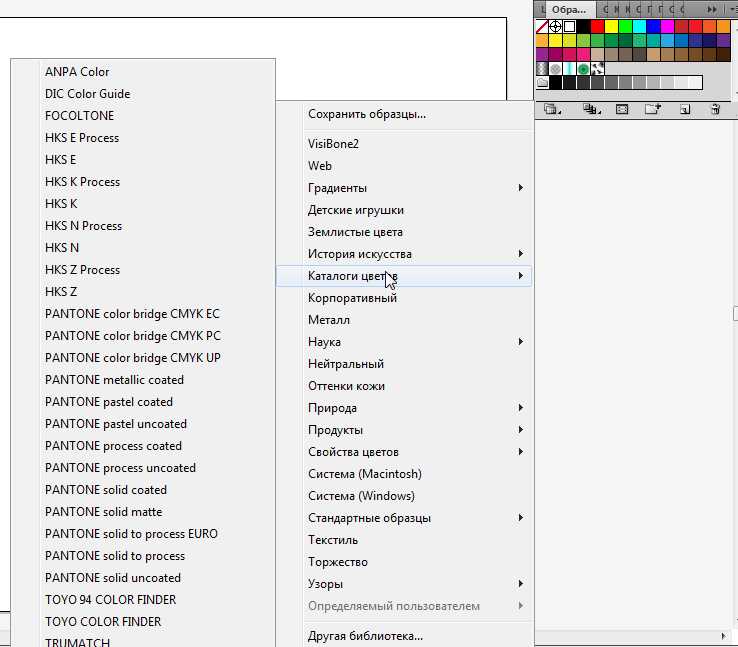The image size is (738, 647).
Task: Open the Нейтральный swatch library
Action: click(404, 364)
